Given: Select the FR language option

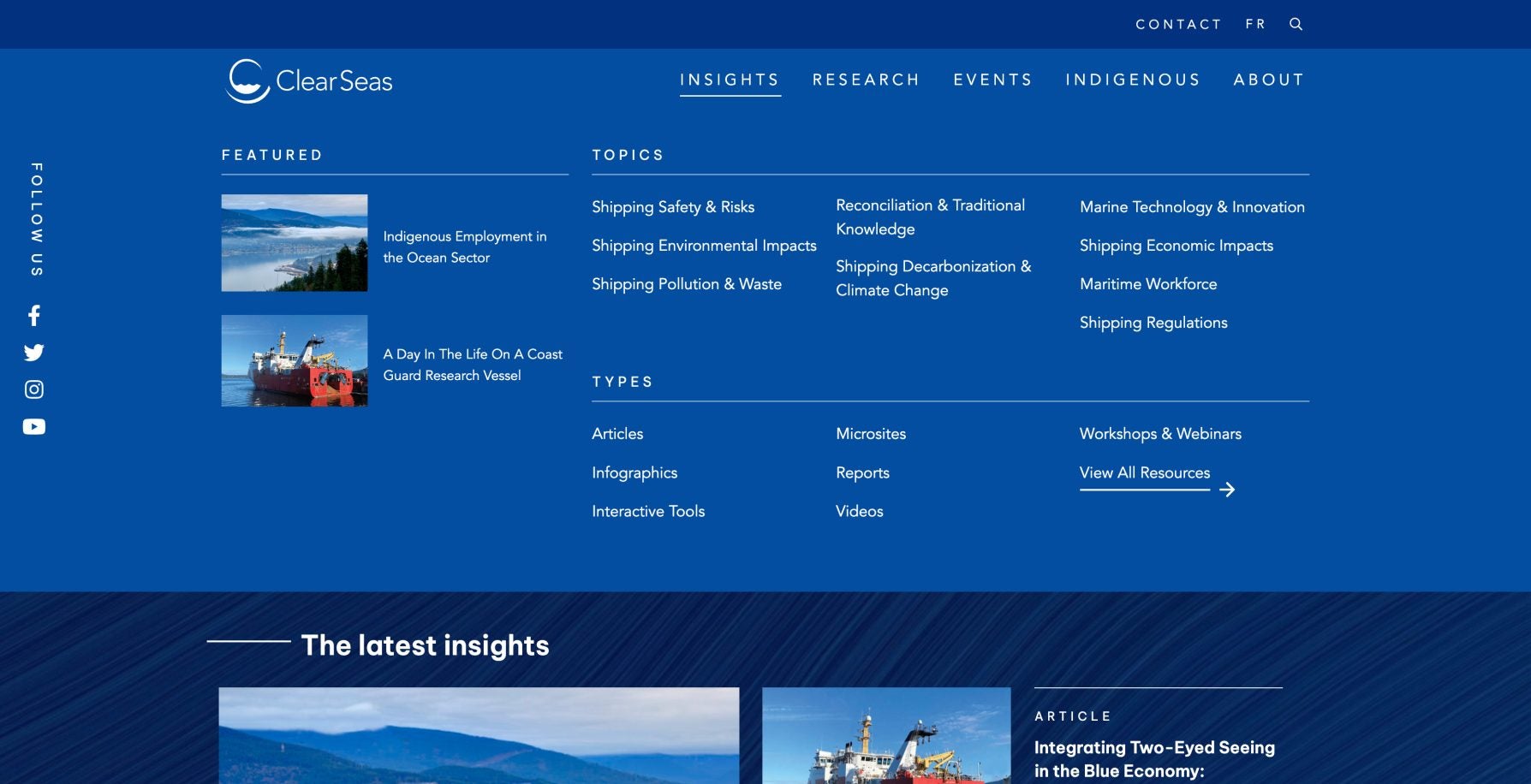Looking at the screenshot, I should 1256,24.
